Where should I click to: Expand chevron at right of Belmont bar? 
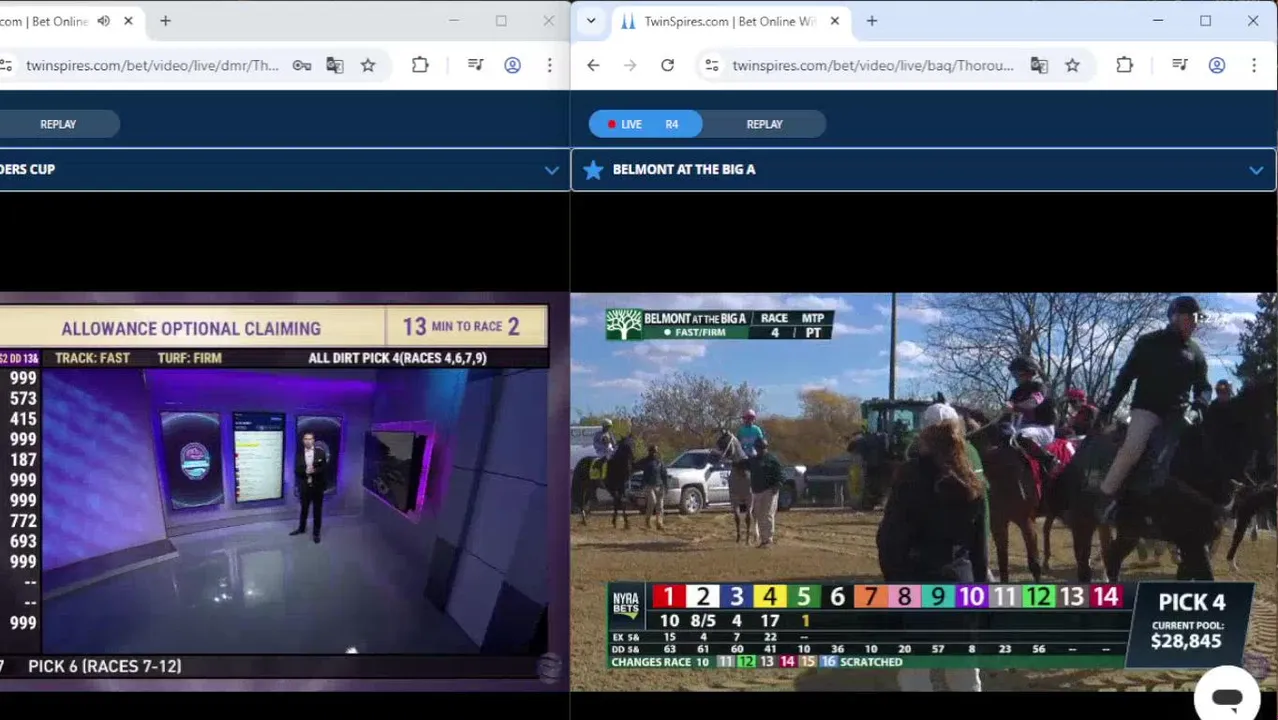[1255, 170]
